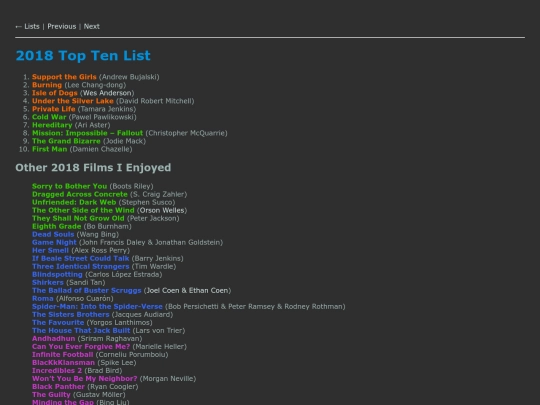Open the Eighth Grade film link
540x405 pixels.
pyautogui.click(x=56, y=226)
